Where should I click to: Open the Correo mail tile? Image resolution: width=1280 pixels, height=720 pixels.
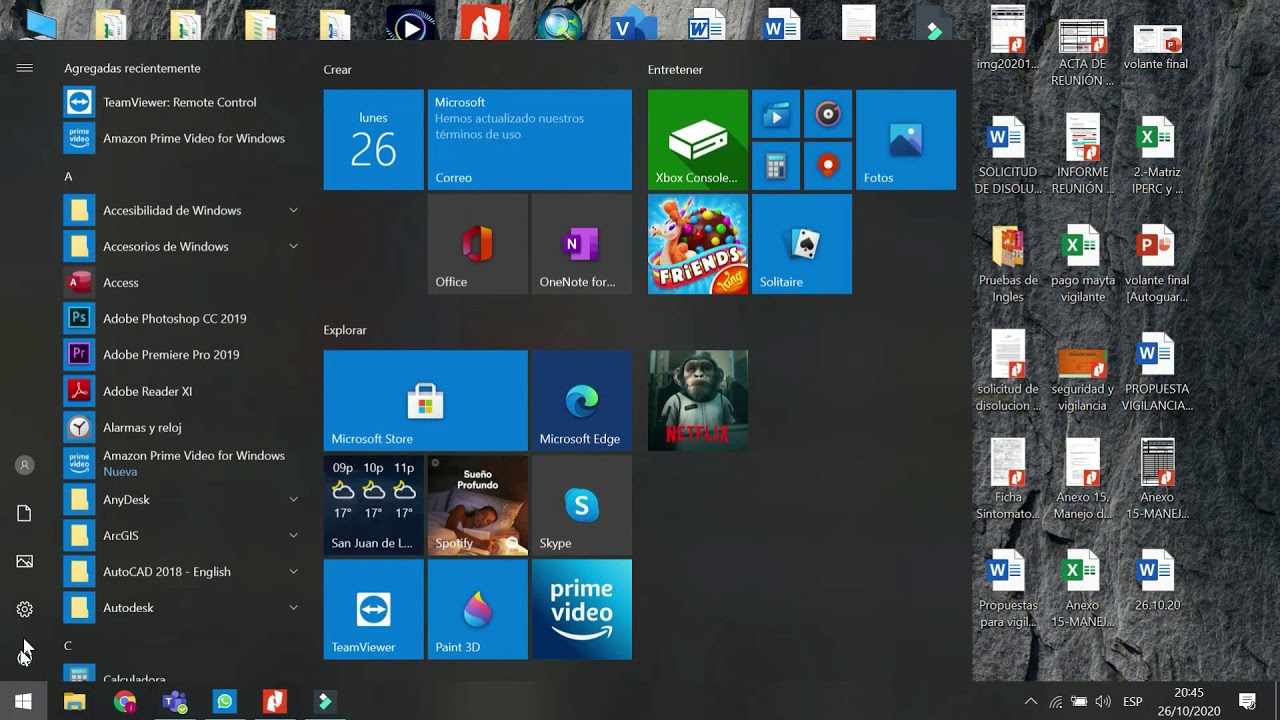pyautogui.click(x=530, y=140)
